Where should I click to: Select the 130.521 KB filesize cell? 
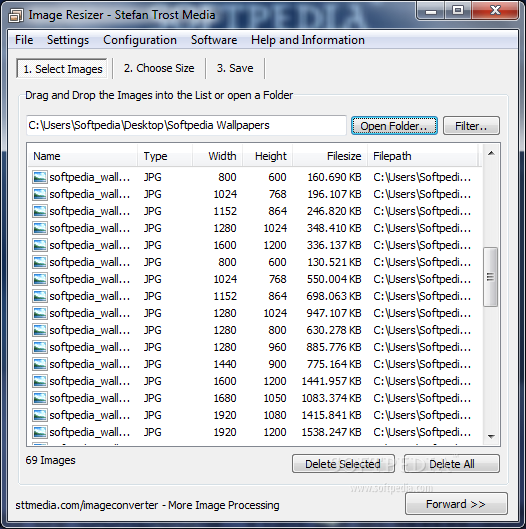point(334,262)
